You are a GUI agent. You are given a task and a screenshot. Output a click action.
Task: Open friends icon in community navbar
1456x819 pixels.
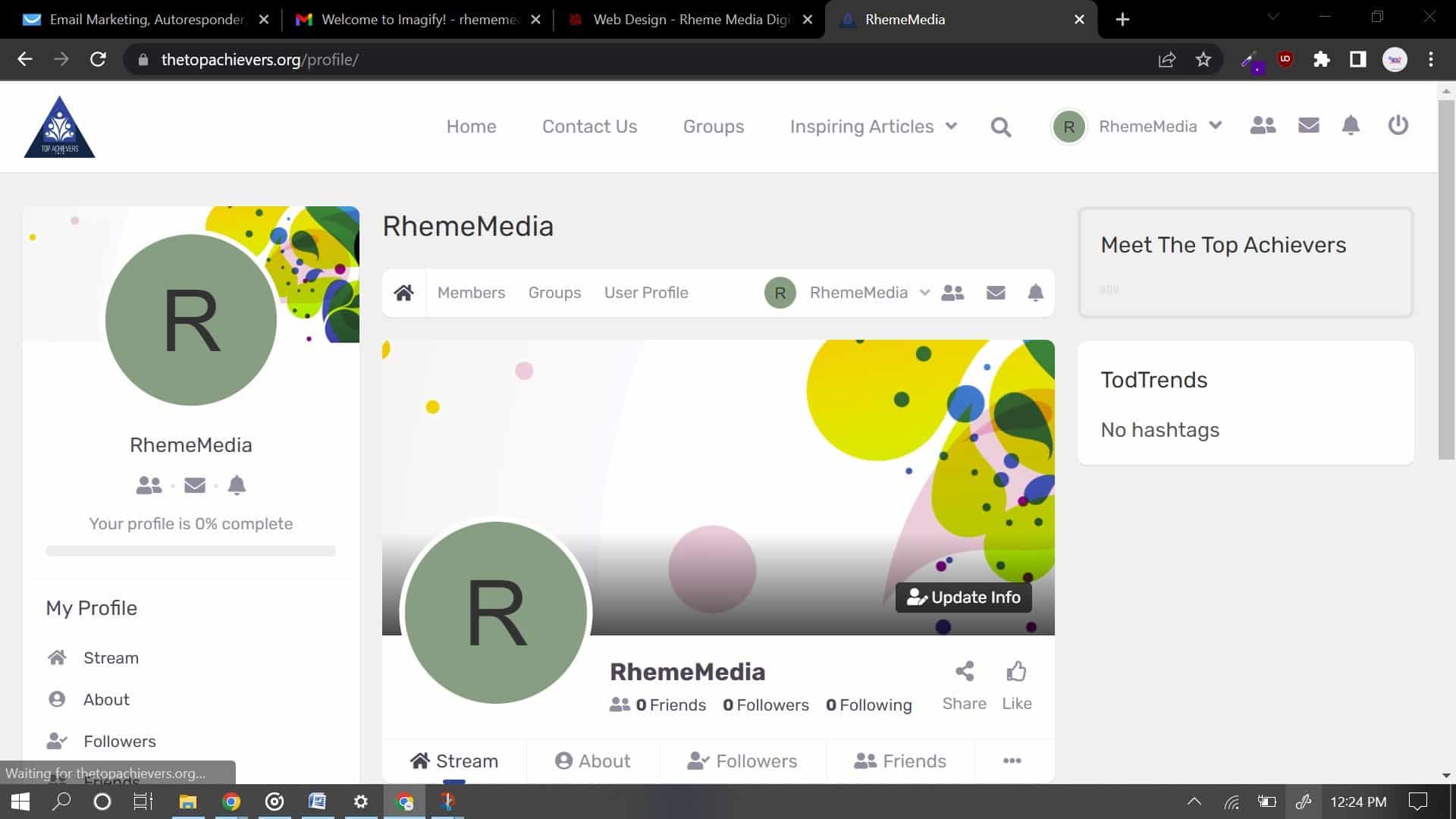click(x=952, y=293)
